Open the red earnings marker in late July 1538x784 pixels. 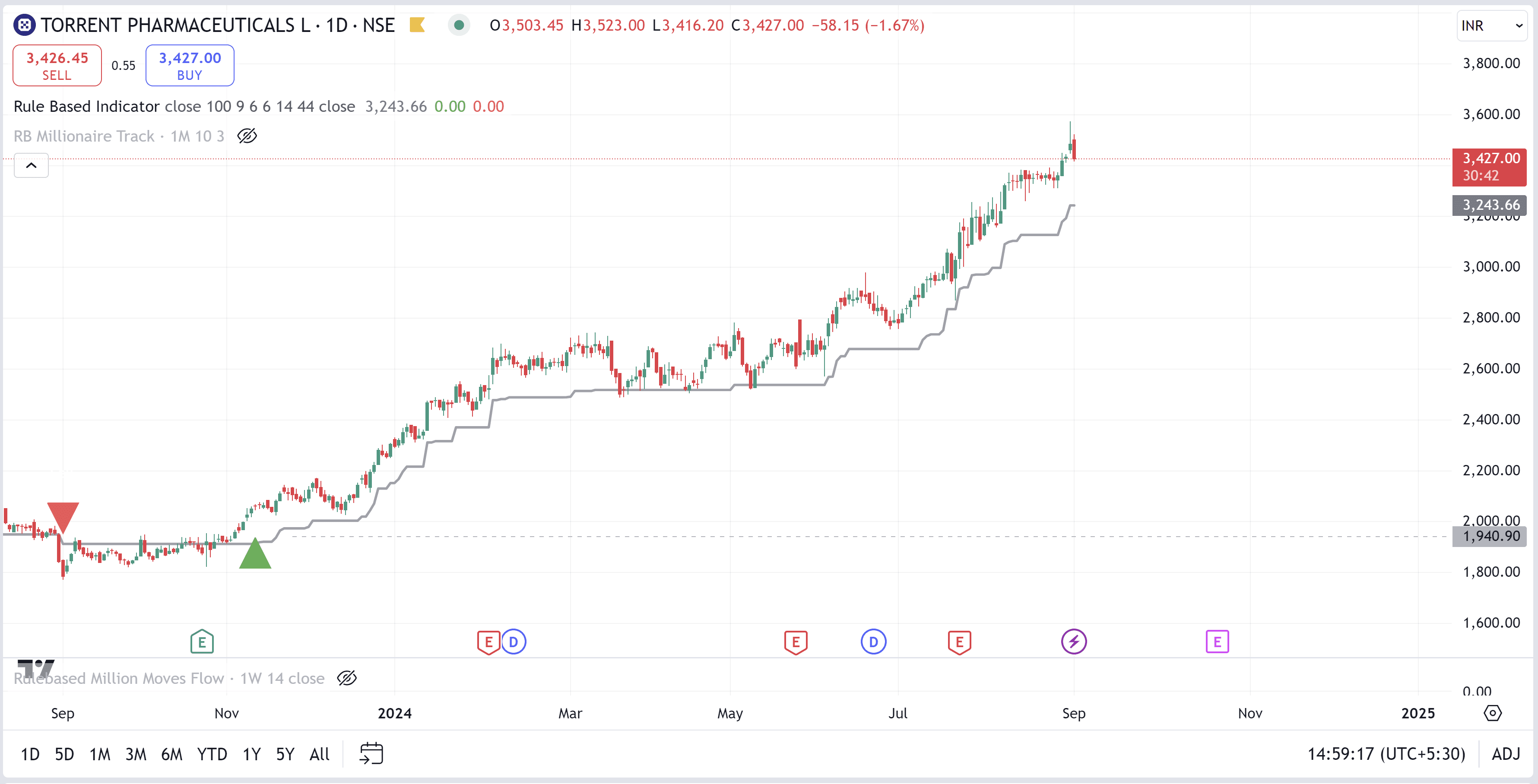[959, 642]
